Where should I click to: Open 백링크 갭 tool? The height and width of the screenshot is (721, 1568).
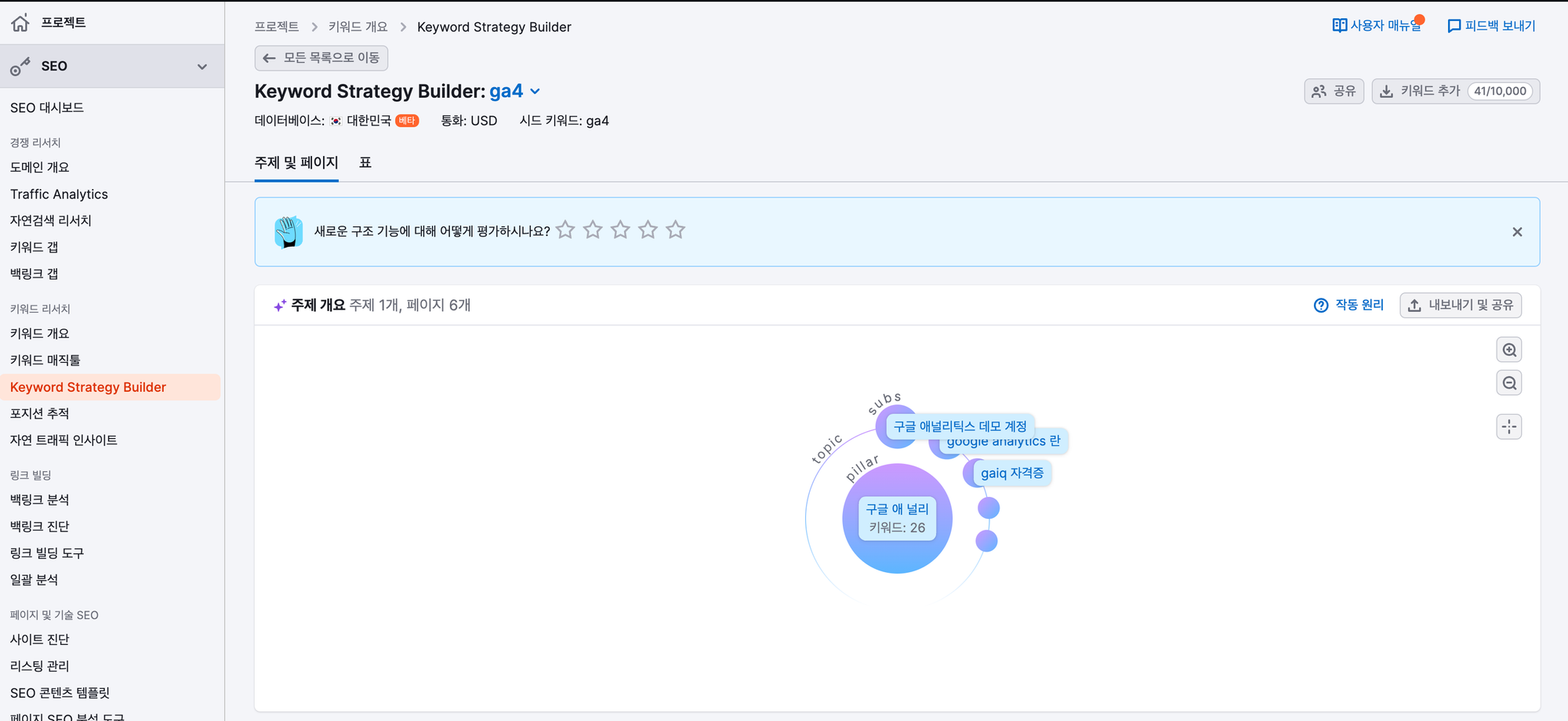[x=34, y=274]
